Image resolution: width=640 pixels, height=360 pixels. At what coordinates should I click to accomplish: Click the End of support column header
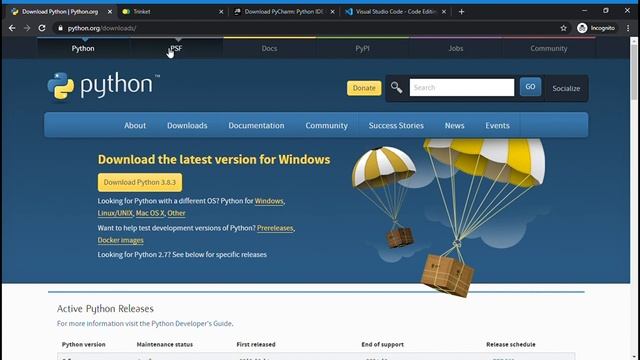382,344
